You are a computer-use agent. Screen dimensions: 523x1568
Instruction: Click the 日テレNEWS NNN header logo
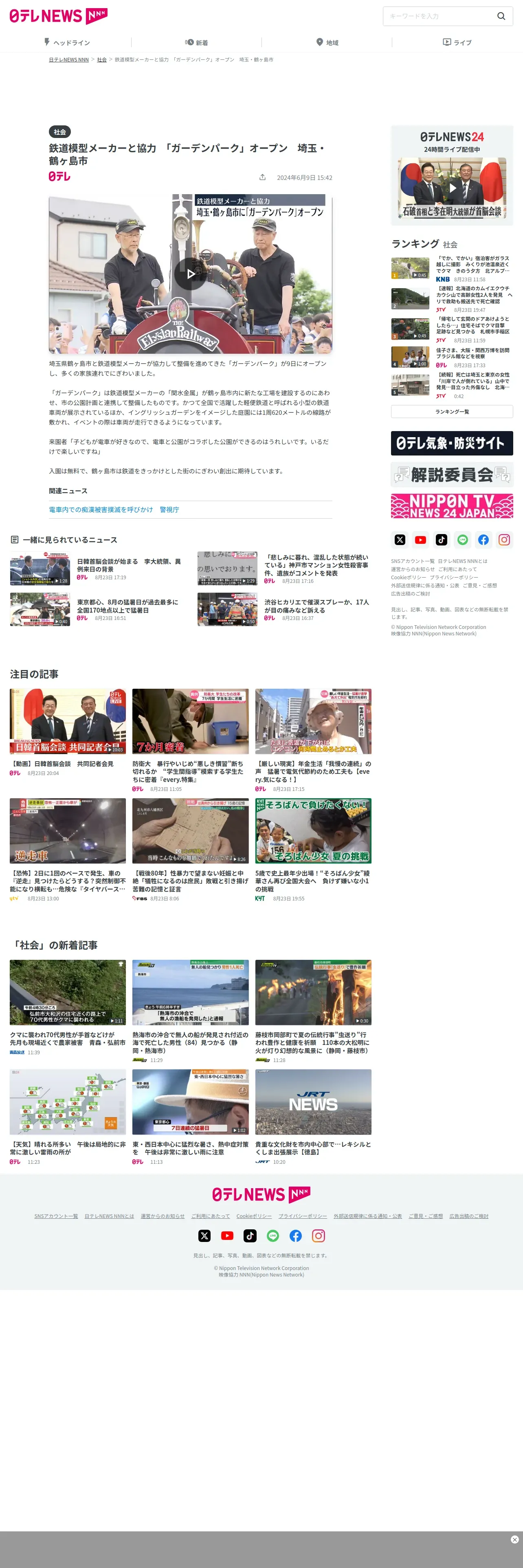point(58,16)
